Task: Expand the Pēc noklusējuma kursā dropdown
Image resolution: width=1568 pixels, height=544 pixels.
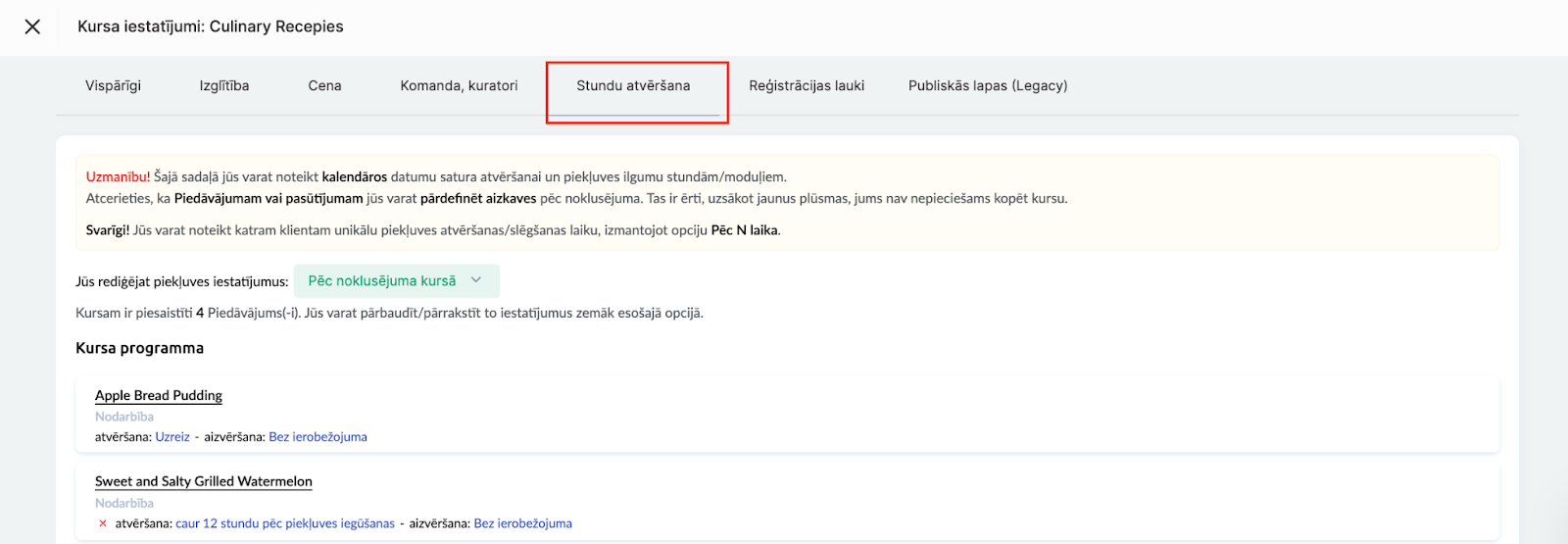Action: pos(382,281)
